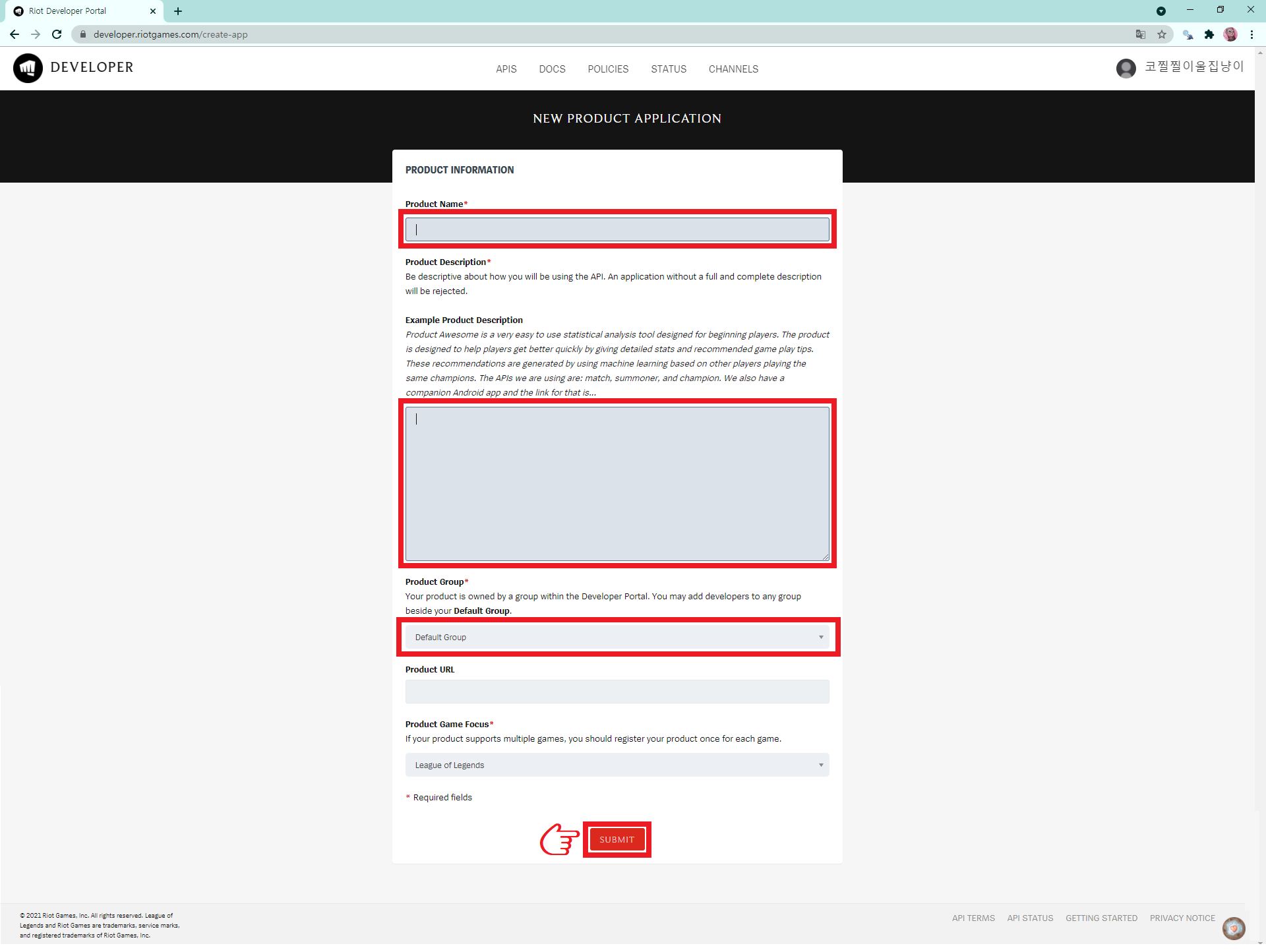
Task: Open the CHANNELS nav item
Action: (x=733, y=69)
